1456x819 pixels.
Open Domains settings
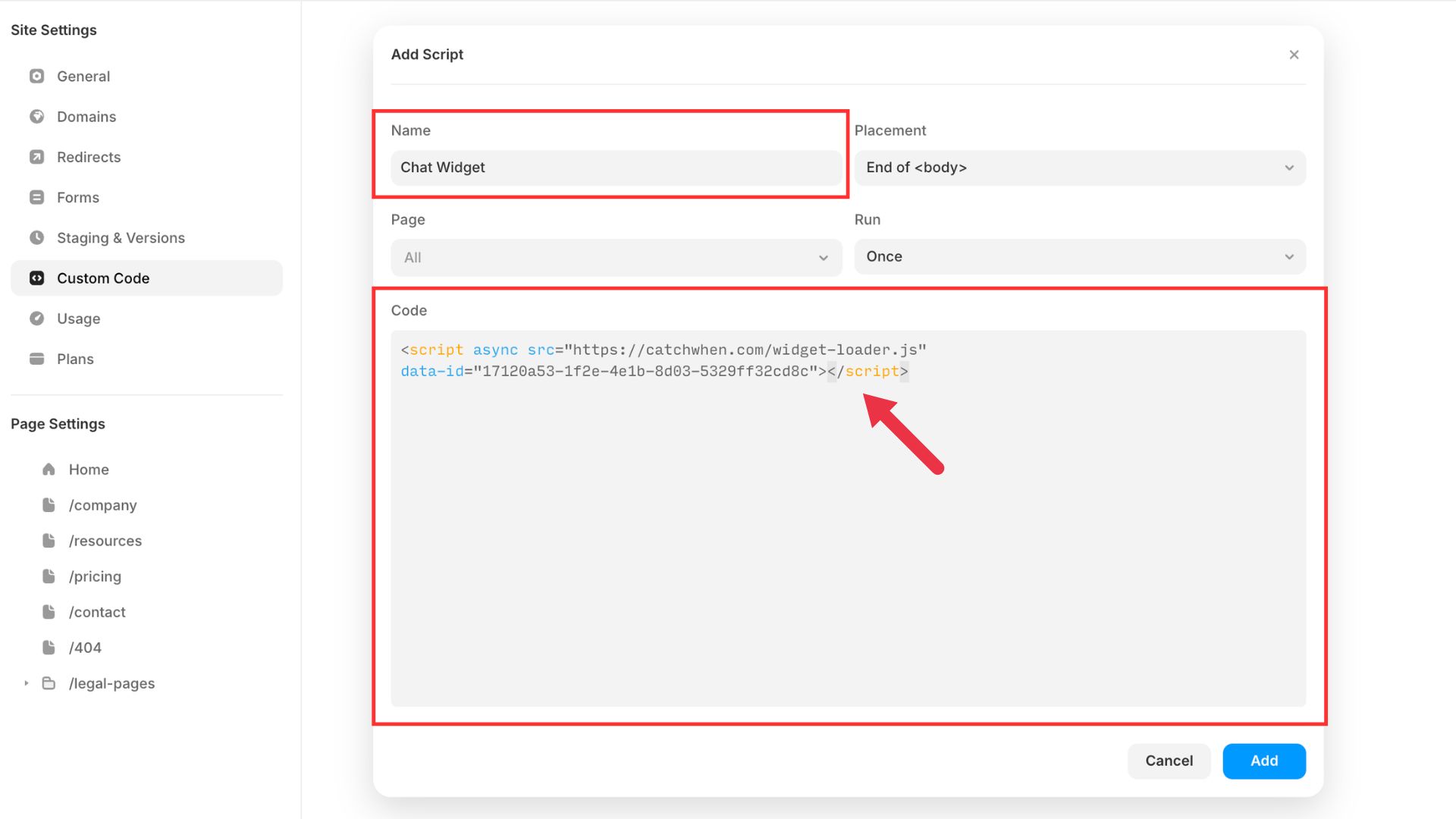click(146, 116)
